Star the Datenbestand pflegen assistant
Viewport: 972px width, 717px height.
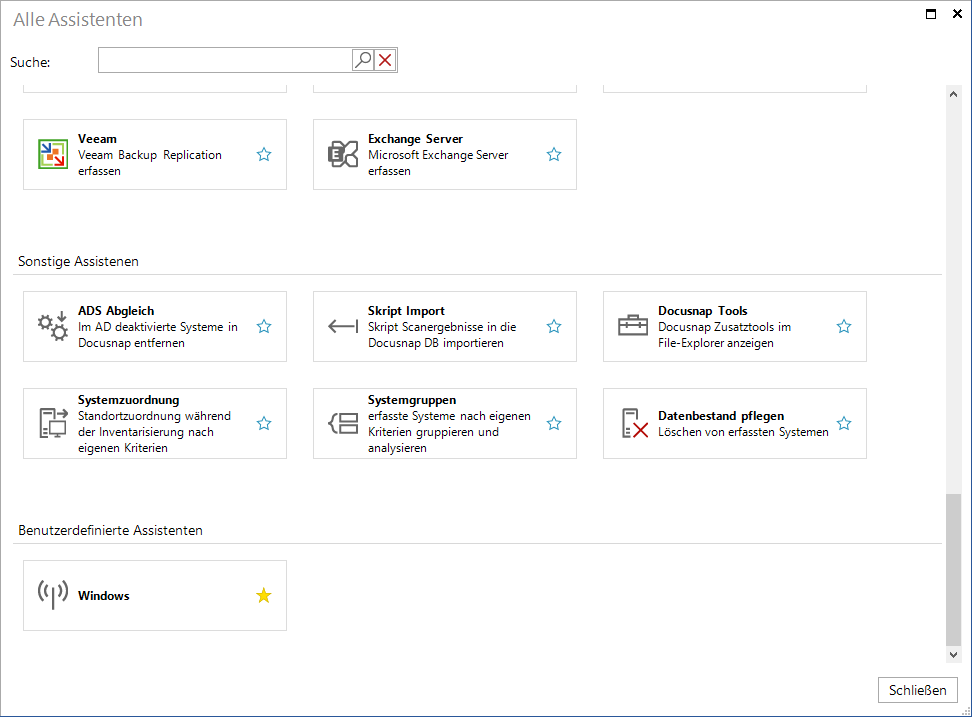(844, 423)
